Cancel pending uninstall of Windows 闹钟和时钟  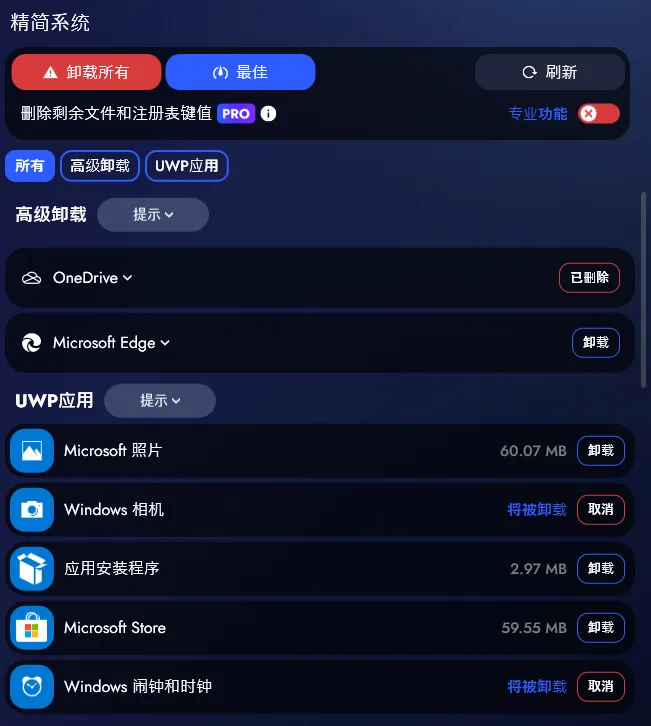[601, 686]
